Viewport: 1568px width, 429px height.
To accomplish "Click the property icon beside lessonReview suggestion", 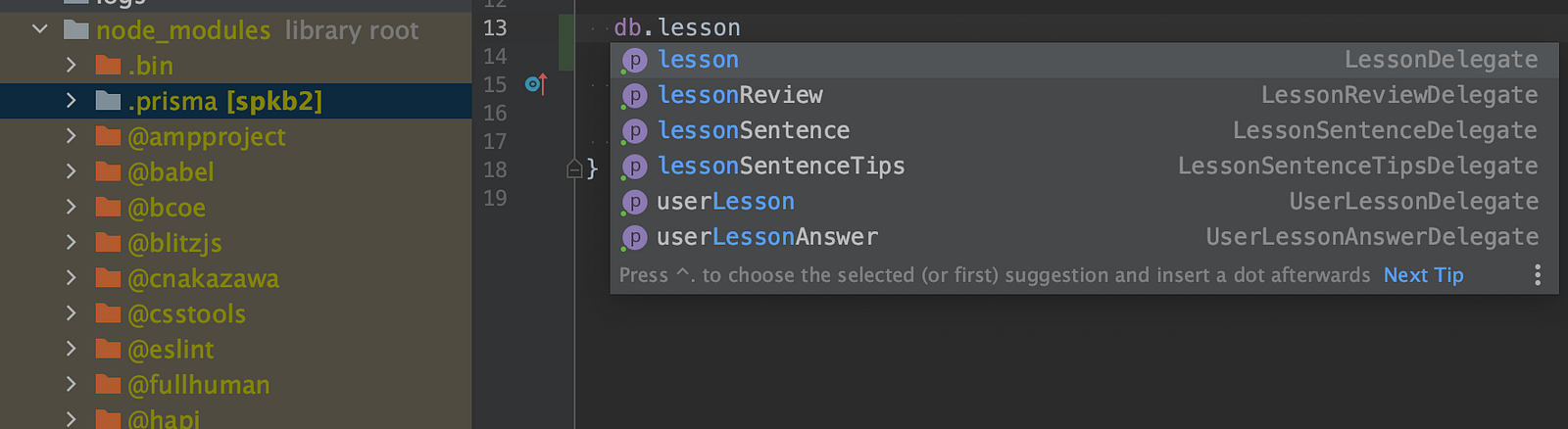I will (x=635, y=96).
